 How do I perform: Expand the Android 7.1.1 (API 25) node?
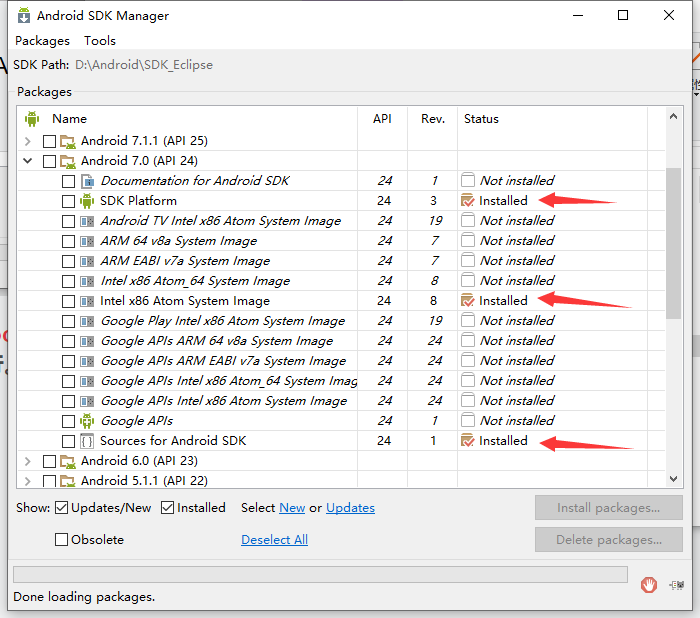point(28,142)
